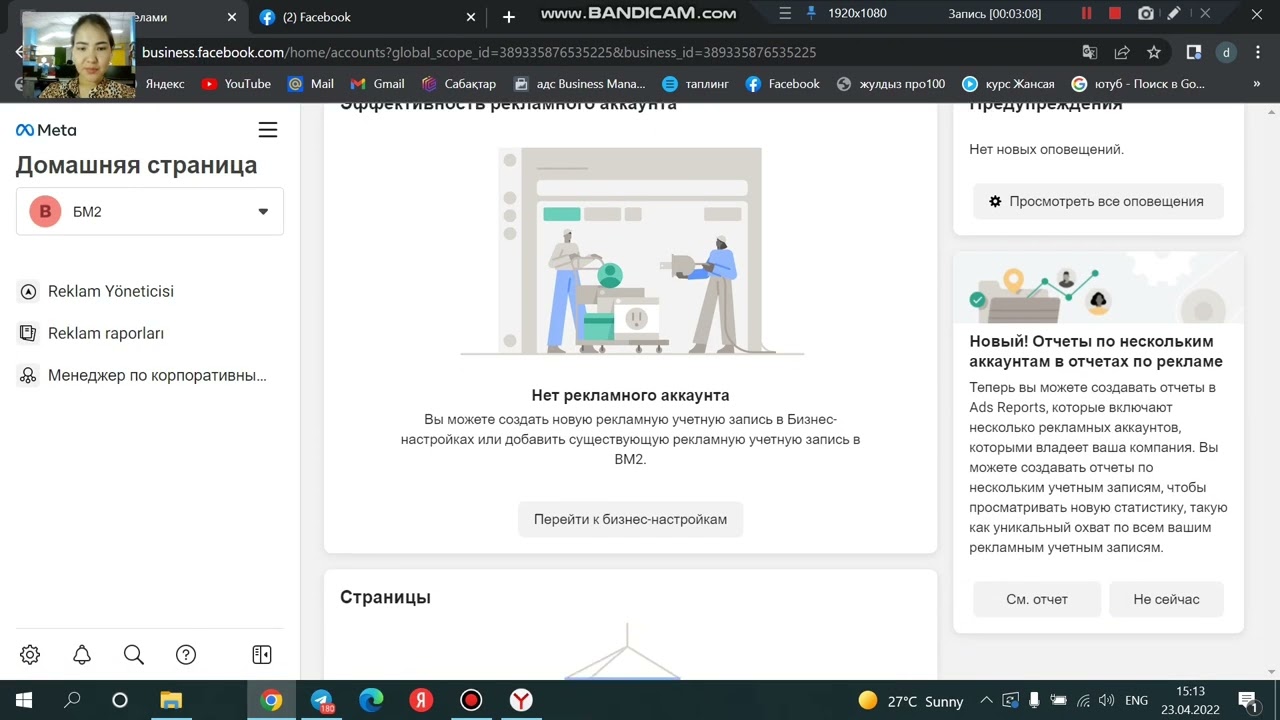Open the жулдыз про100 bookmark
The image size is (1280, 720).
891,84
